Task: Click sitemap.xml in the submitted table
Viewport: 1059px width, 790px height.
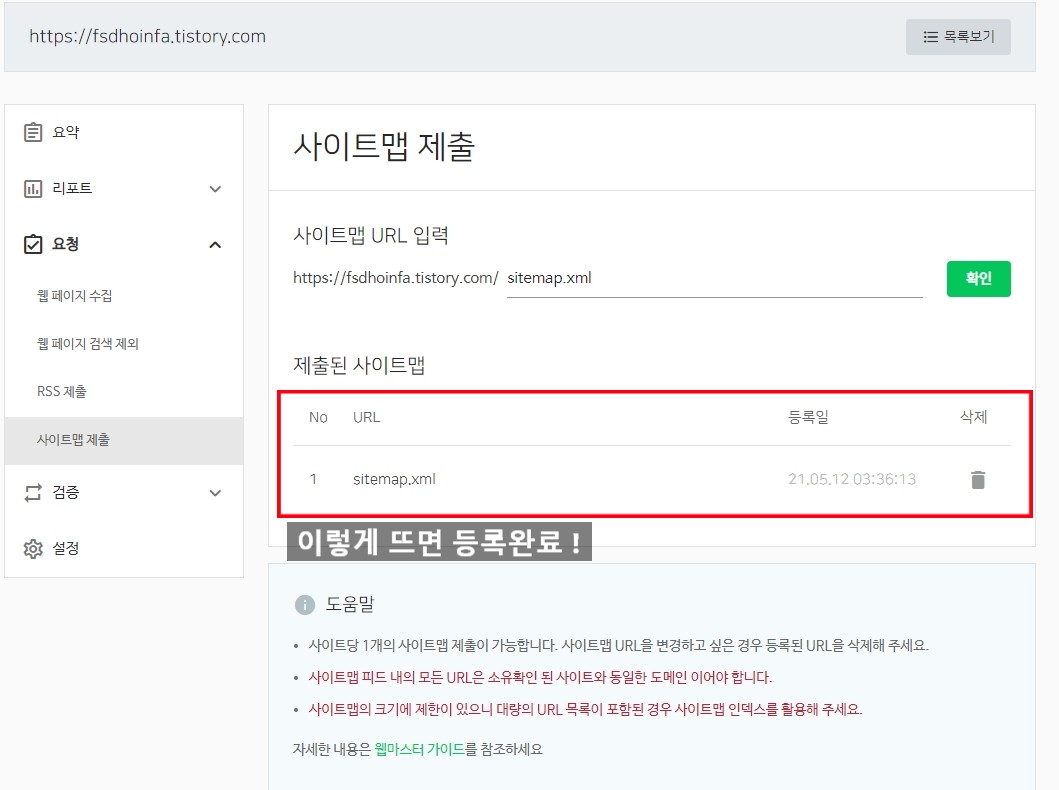Action: point(394,479)
